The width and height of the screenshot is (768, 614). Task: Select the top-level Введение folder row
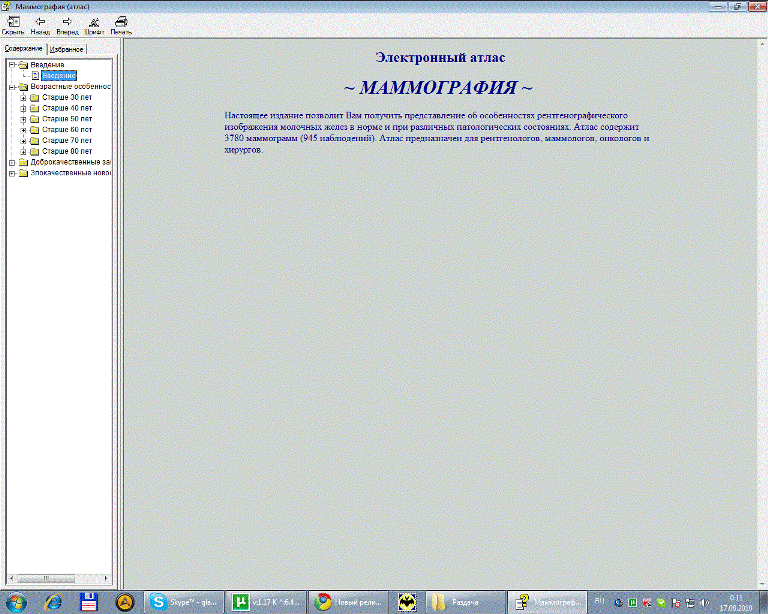pos(47,65)
